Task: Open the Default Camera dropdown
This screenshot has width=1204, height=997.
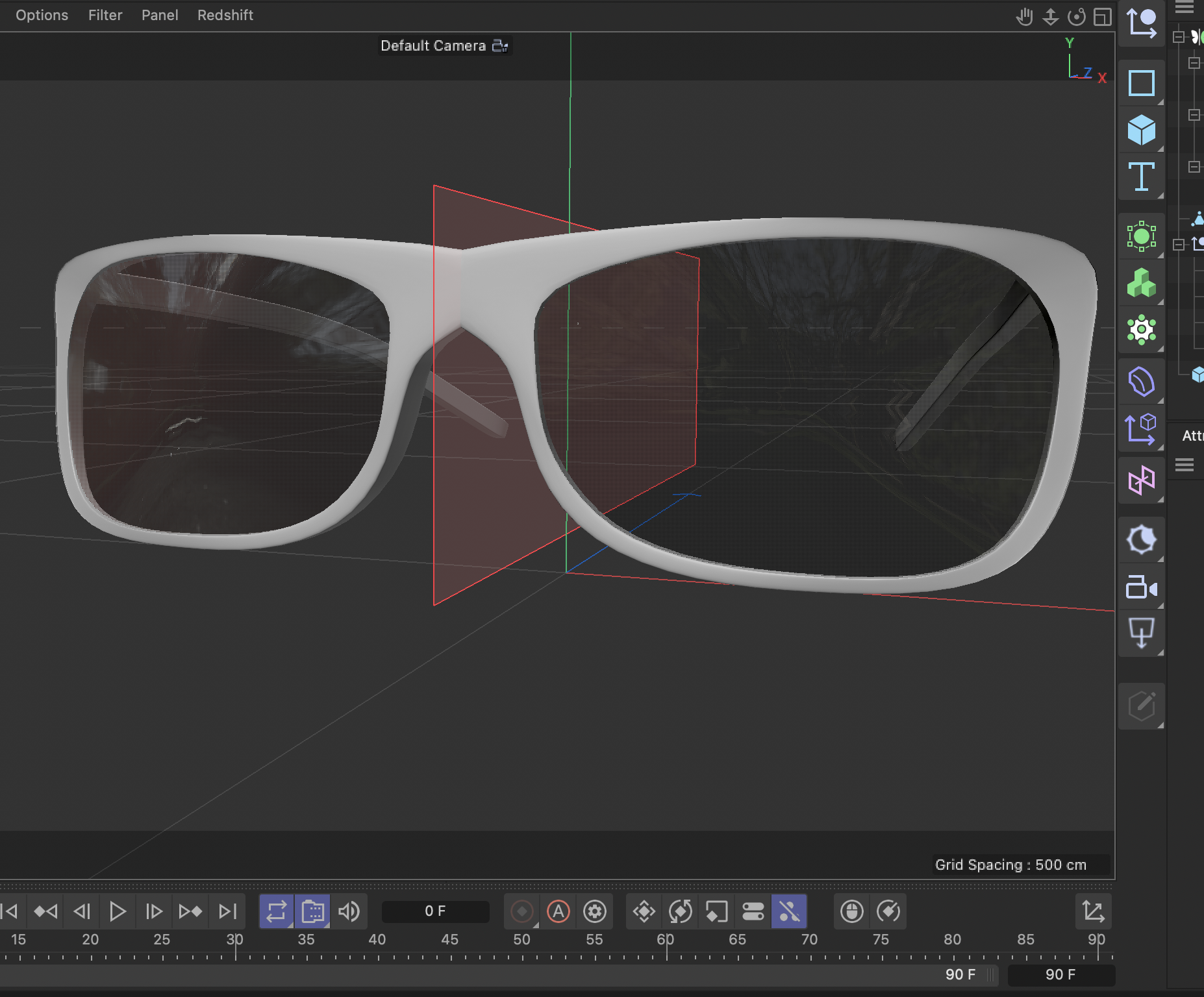Action: 445,45
